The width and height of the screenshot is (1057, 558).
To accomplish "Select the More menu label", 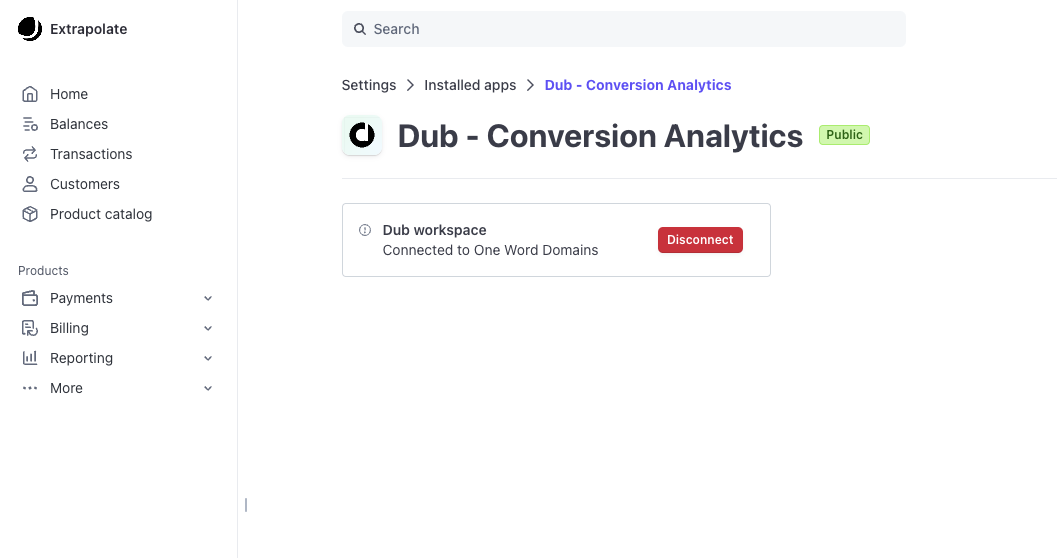I will tap(66, 388).
